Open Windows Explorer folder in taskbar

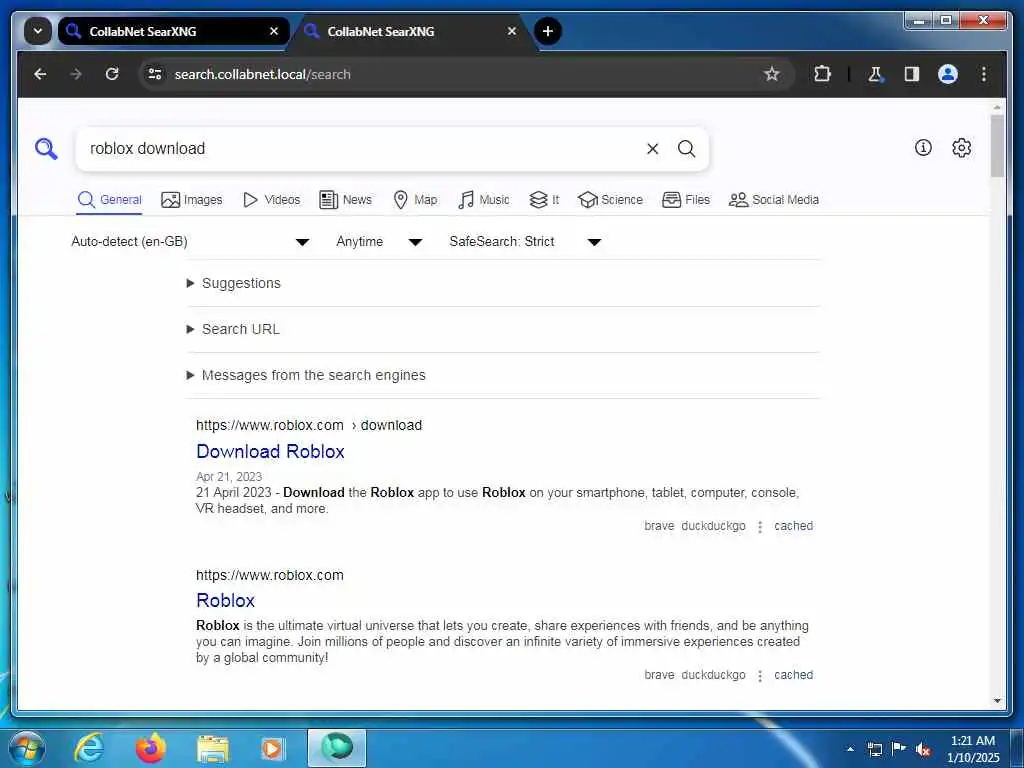[x=213, y=750]
